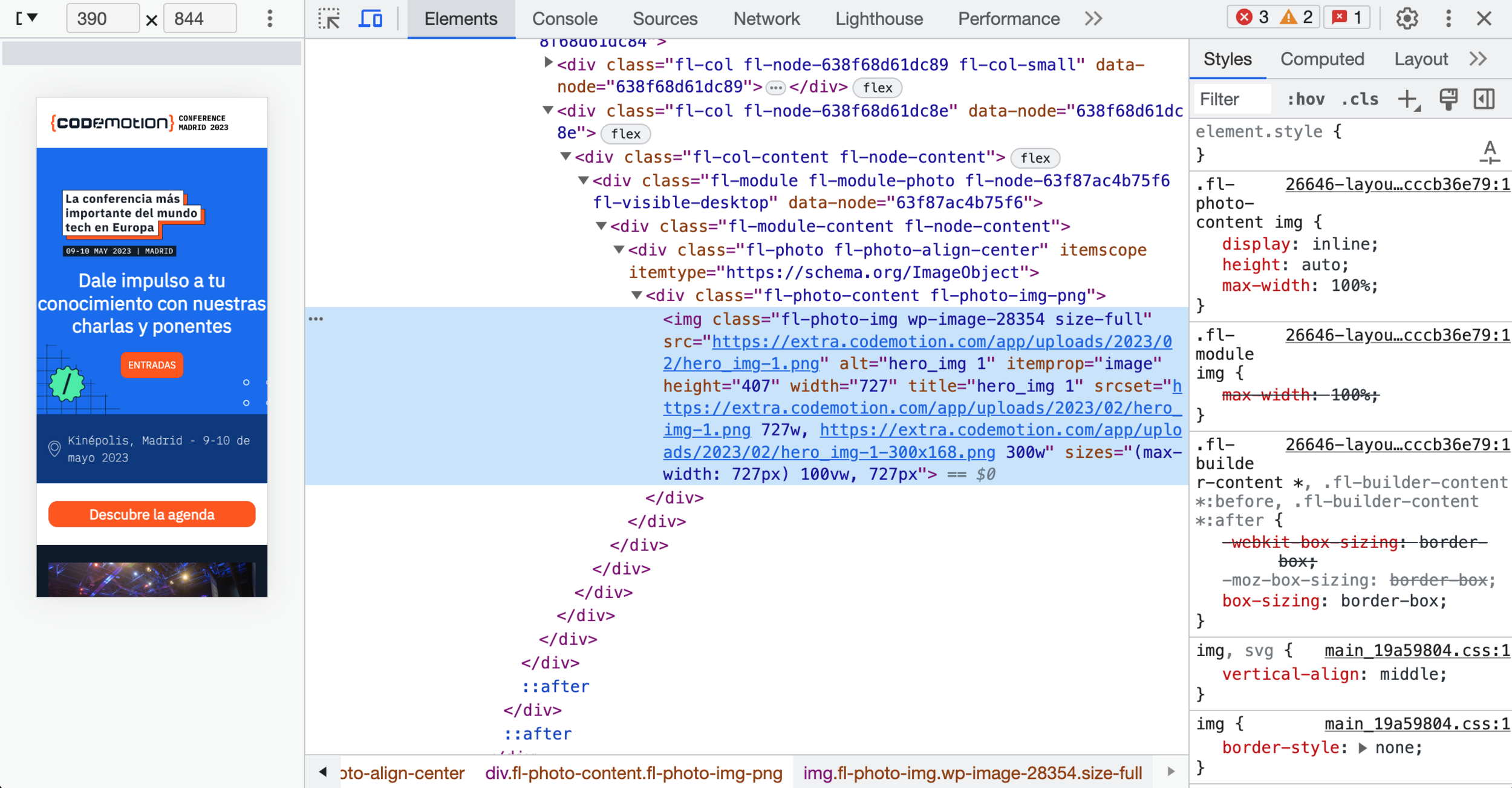Activate the inspect element picker icon

(x=329, y=19)
